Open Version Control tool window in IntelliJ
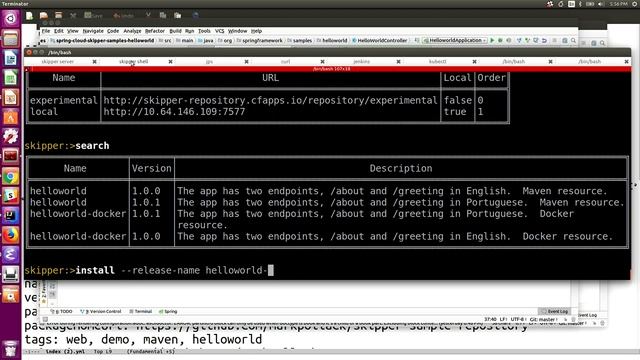Viewport: 640px width, 360px height. point(101,311)
